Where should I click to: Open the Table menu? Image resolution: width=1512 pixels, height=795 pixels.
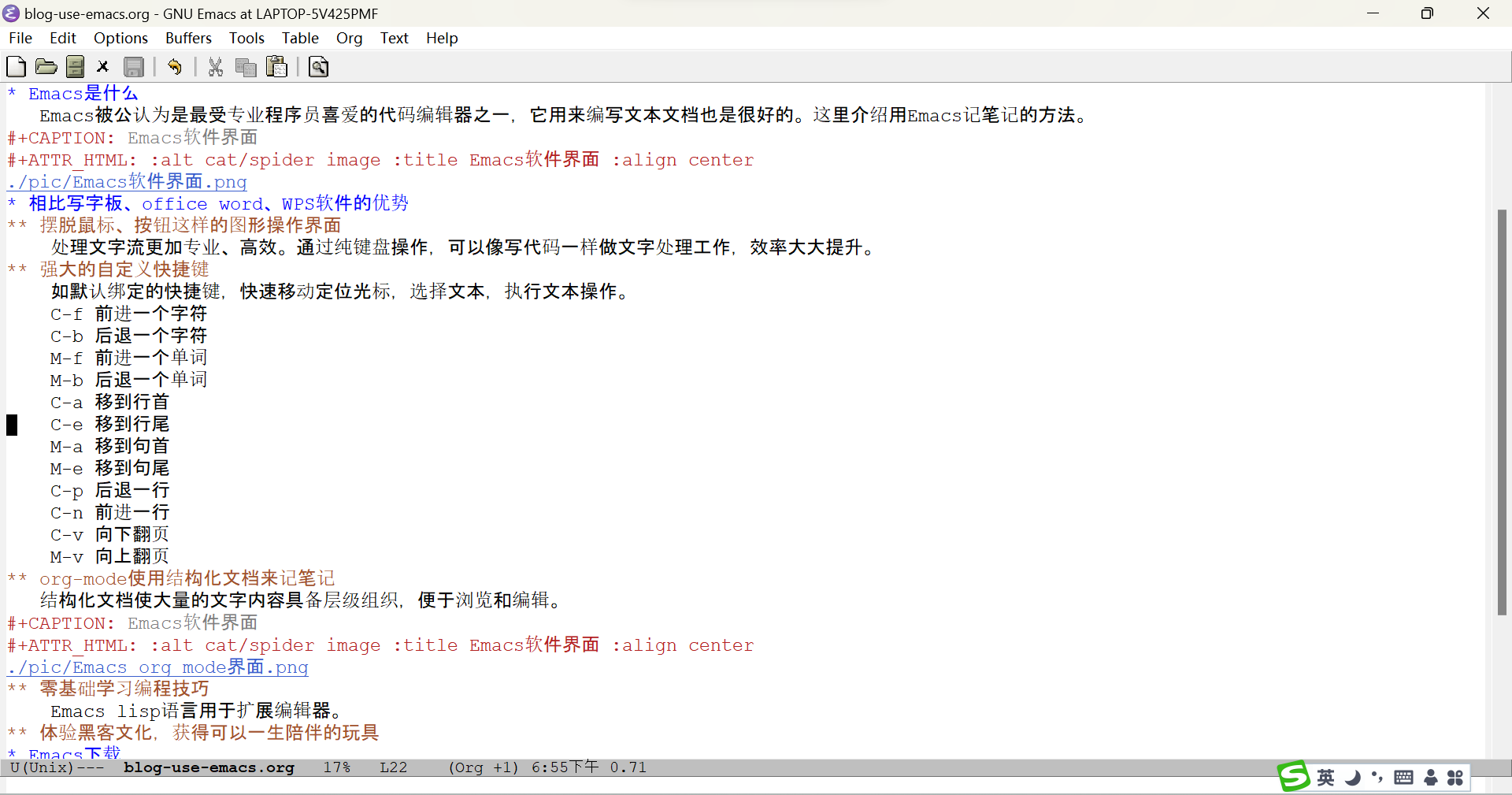300,38
